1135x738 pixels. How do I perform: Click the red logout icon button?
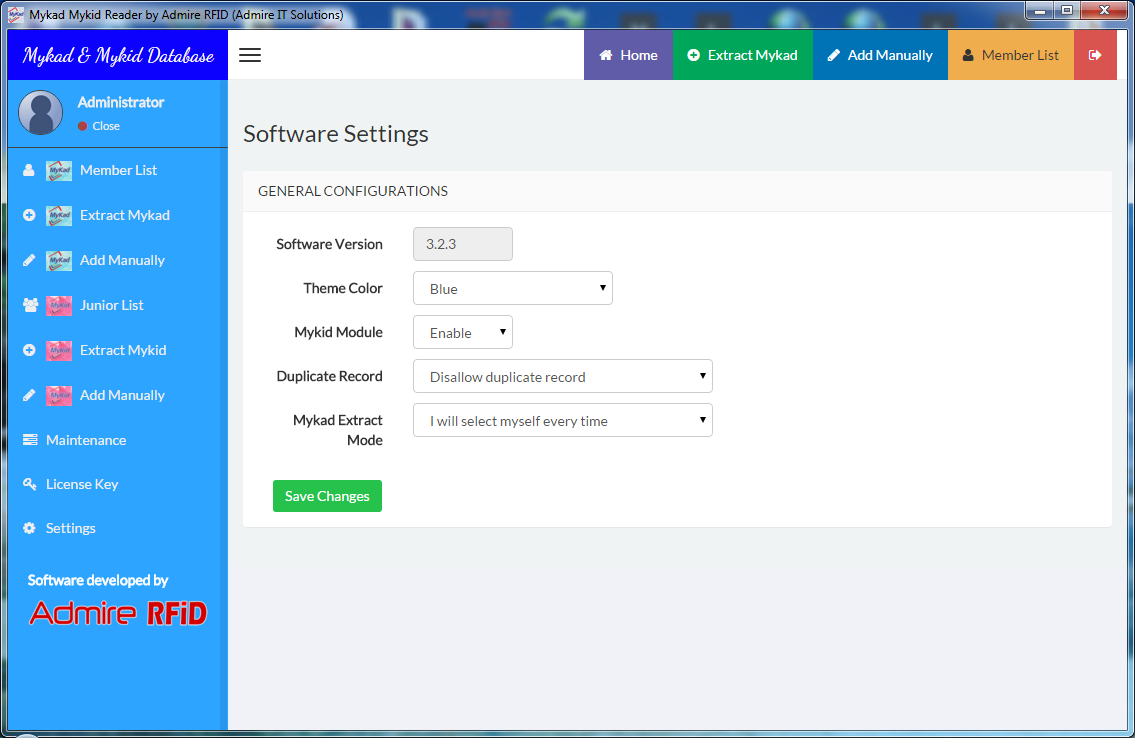(x=1095, y=55)
